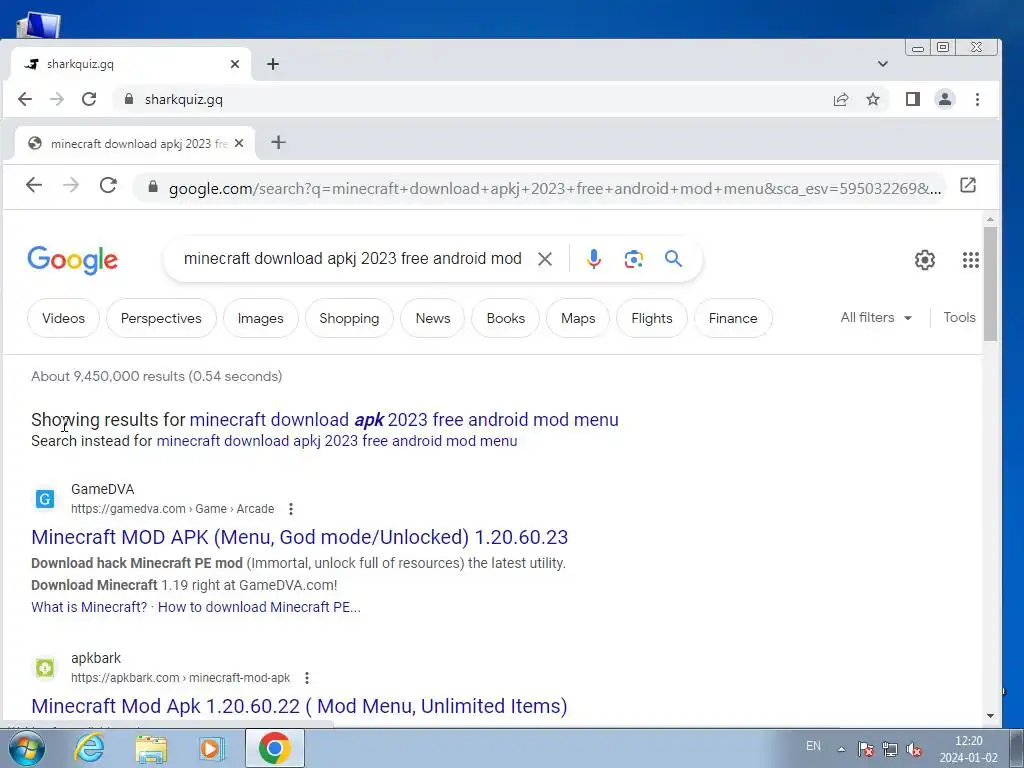
Task: Switch to Flights results
Action: coord(652,318)
